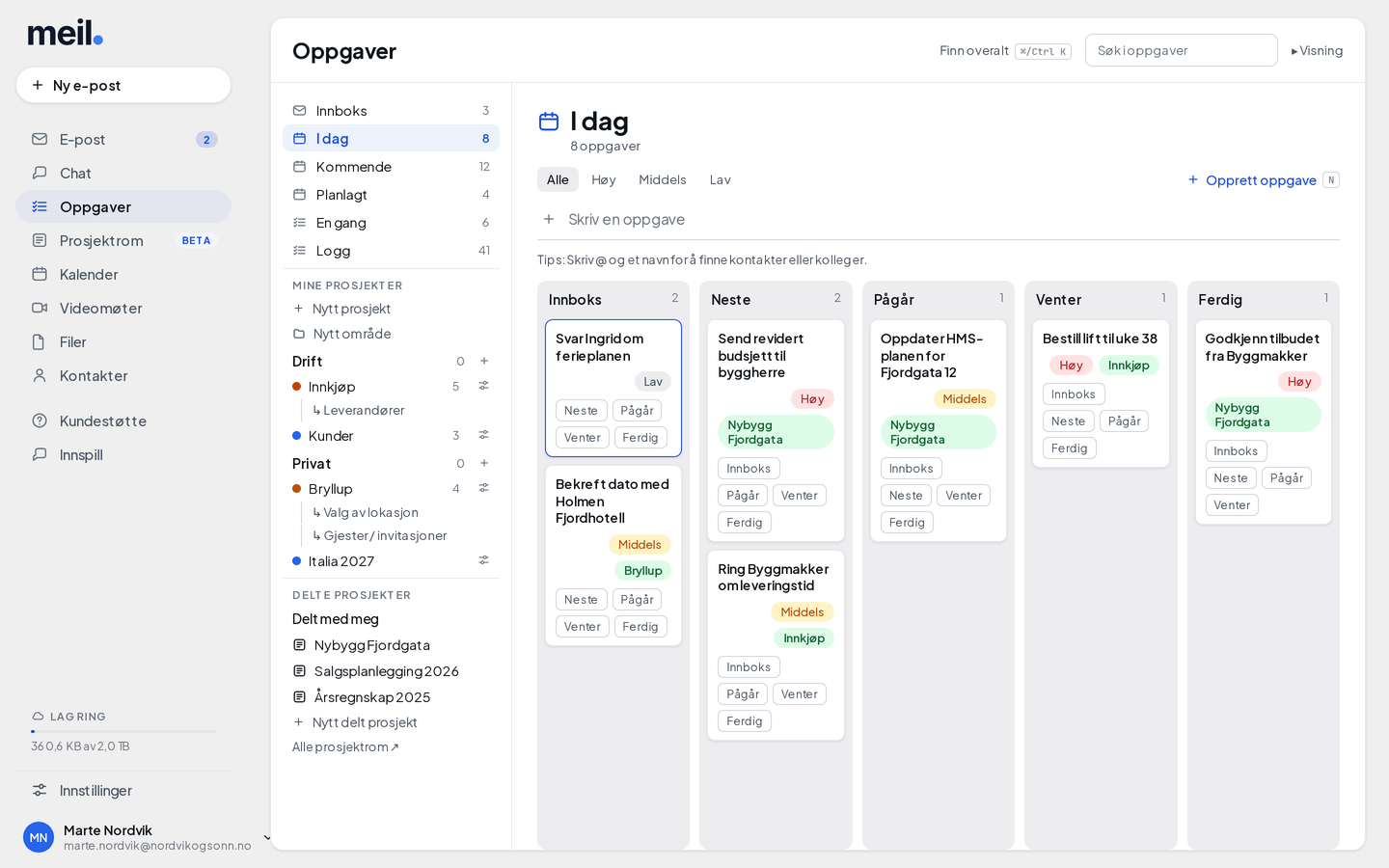Select Kommende task list
Image resolution: width=1389 pixels, height=868 pixels.
(x=391, y=167)
